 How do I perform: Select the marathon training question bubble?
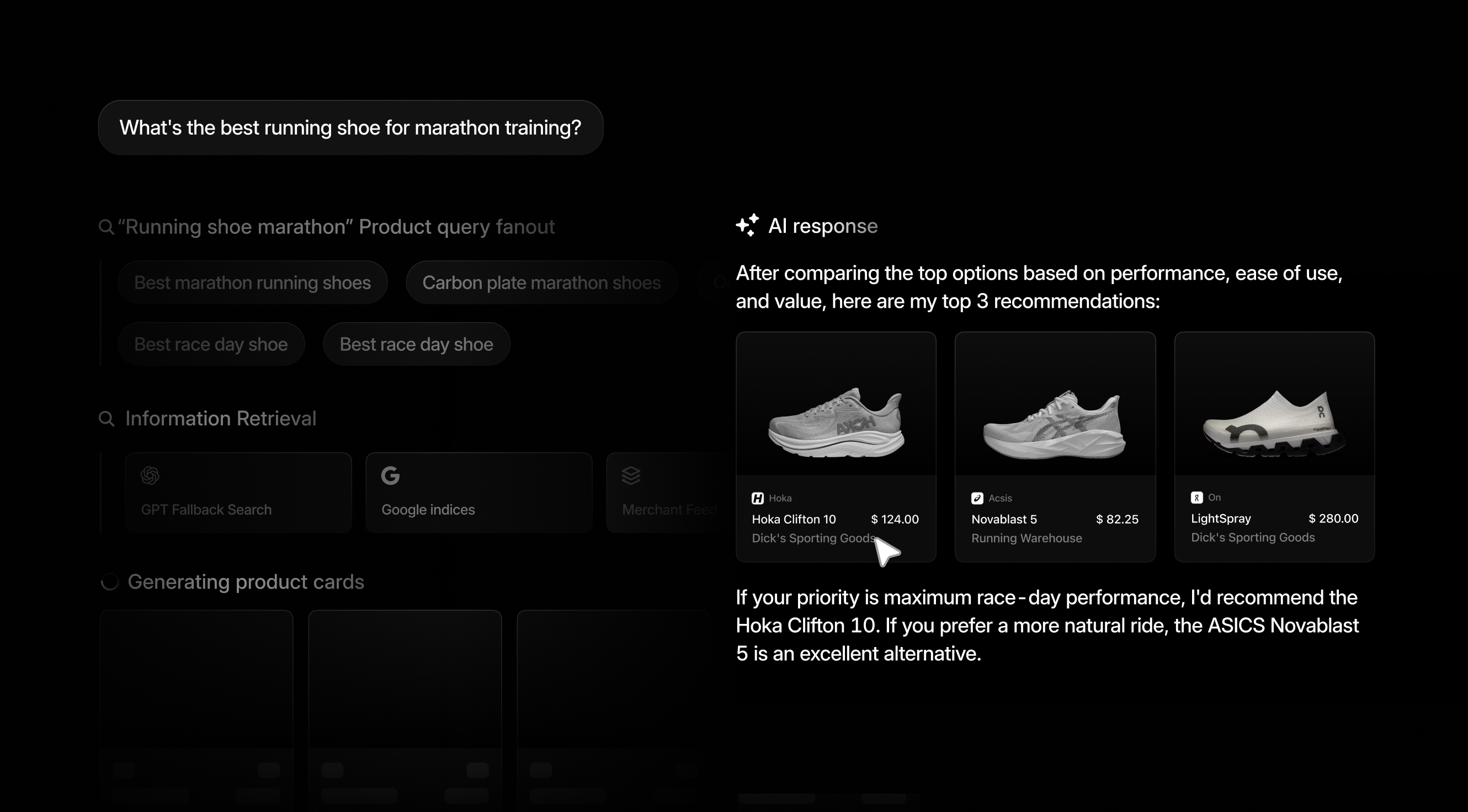point(350,127)
